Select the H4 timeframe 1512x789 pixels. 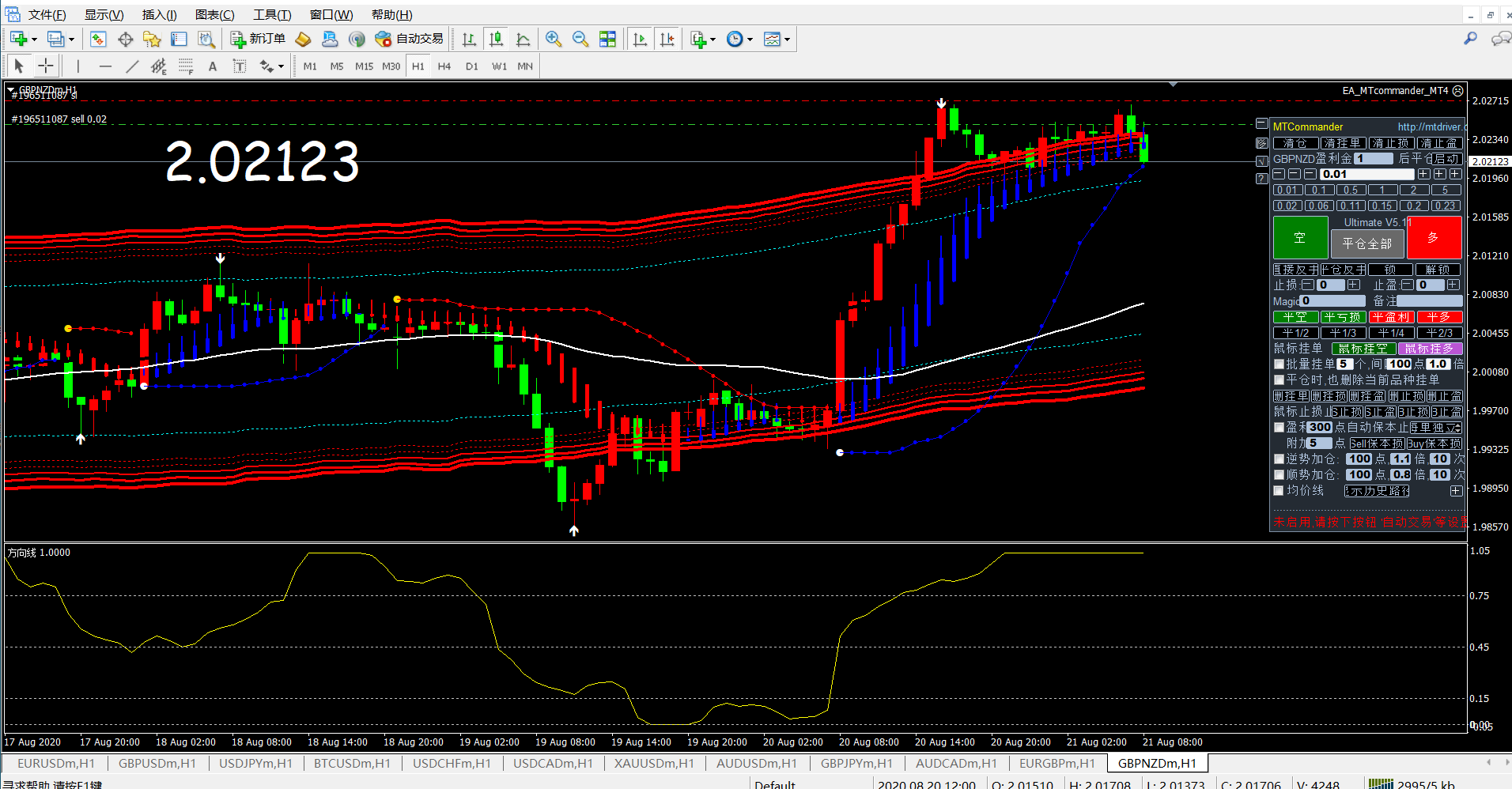pos(444,66)
